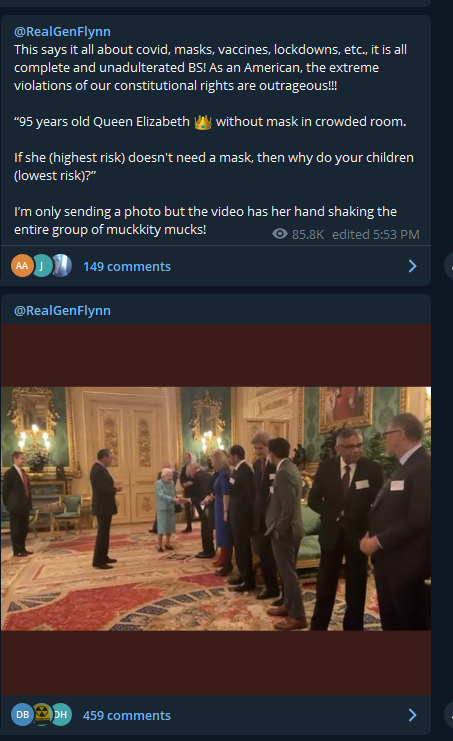This screenshot has height=741, width=453.
Task: Click the share button beside the 149 comments post
Action: pos(449,266)
